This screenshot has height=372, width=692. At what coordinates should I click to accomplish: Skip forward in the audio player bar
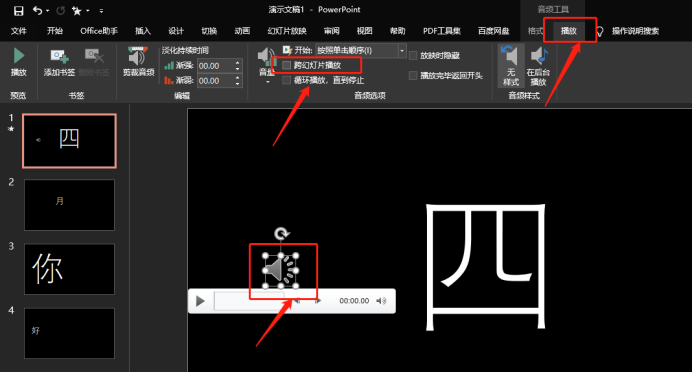pyautogui.click(x=318, y=301)
